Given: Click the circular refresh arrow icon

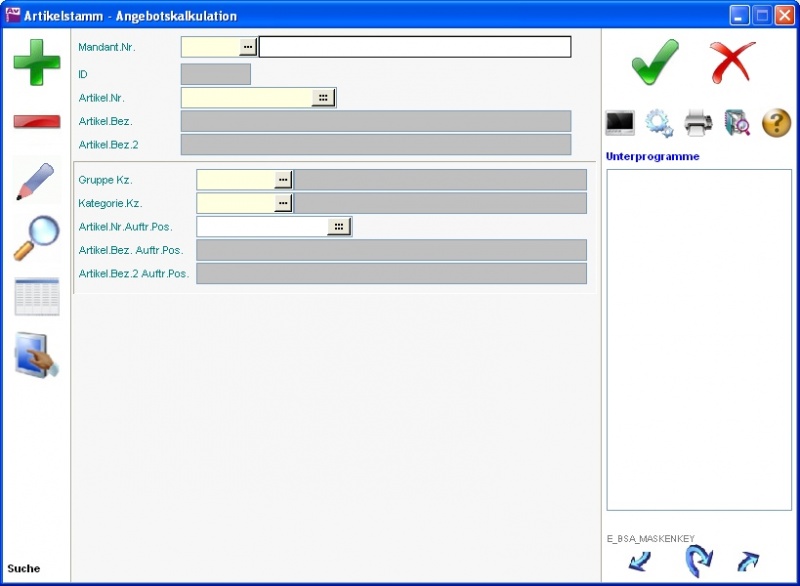Looking at the screenshot, I should [x=698, y=559].
